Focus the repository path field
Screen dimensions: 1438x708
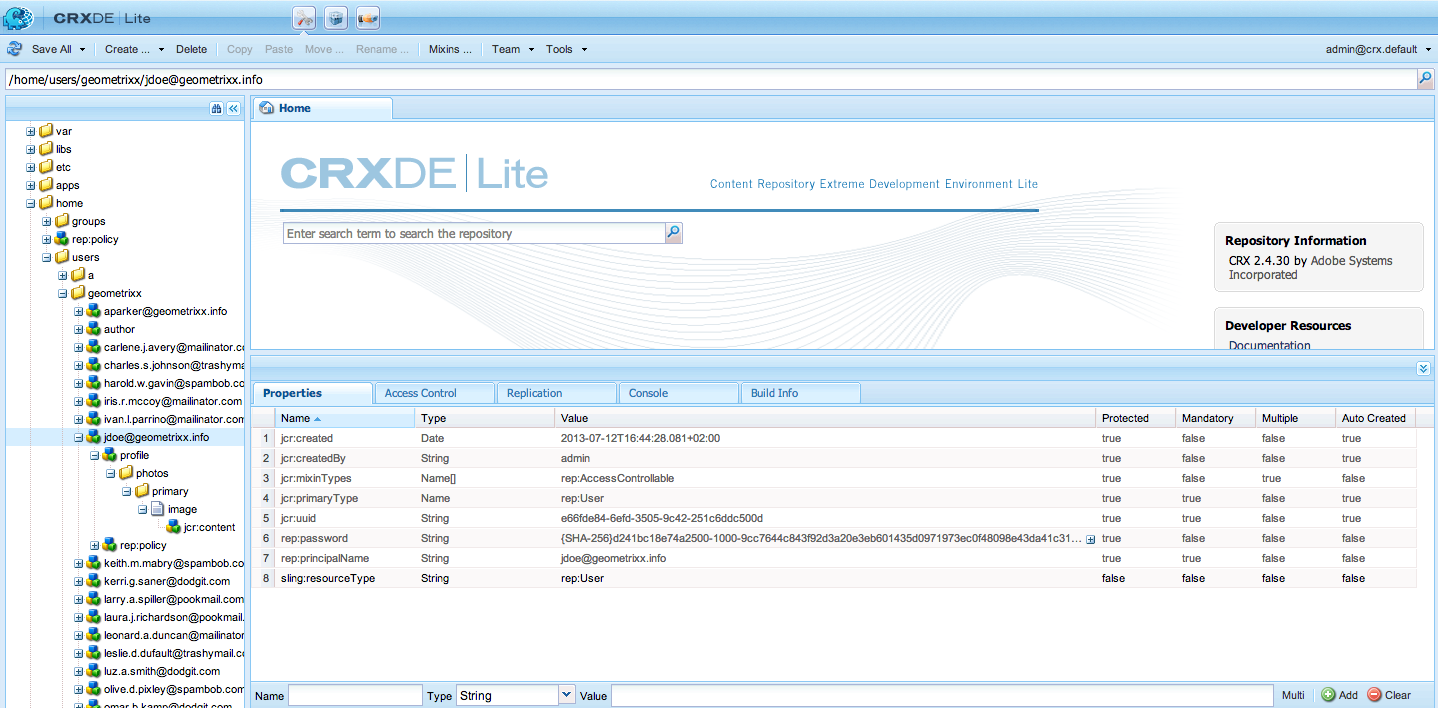[710, 79]
